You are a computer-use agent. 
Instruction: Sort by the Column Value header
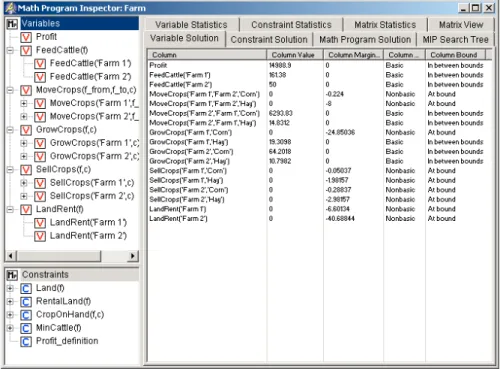point(295,55)
